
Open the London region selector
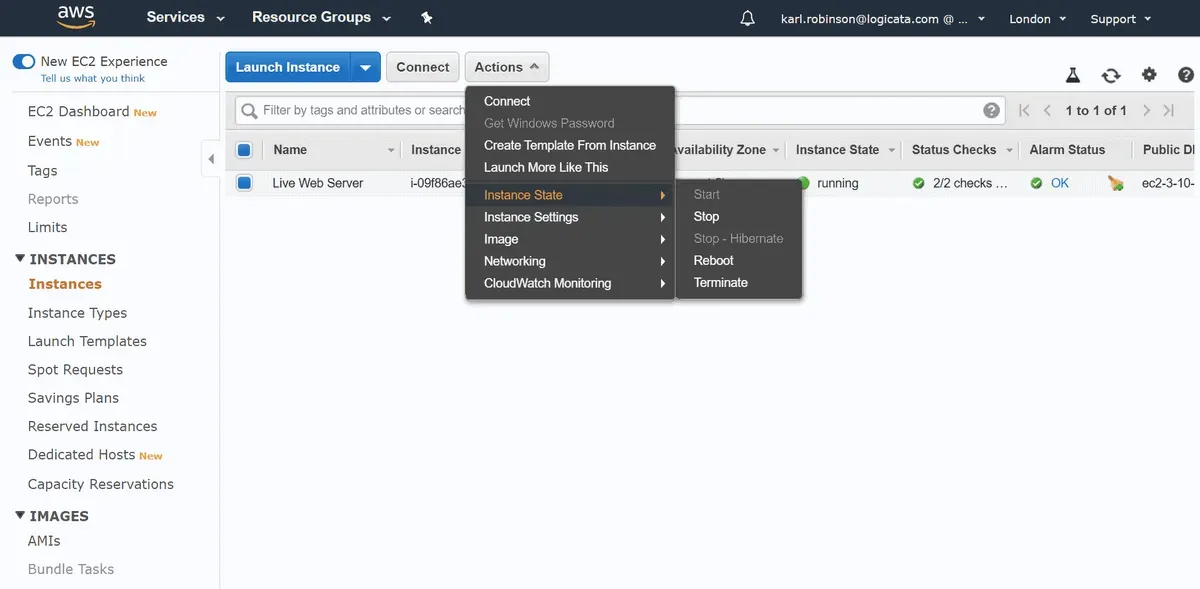point(1037,19)
